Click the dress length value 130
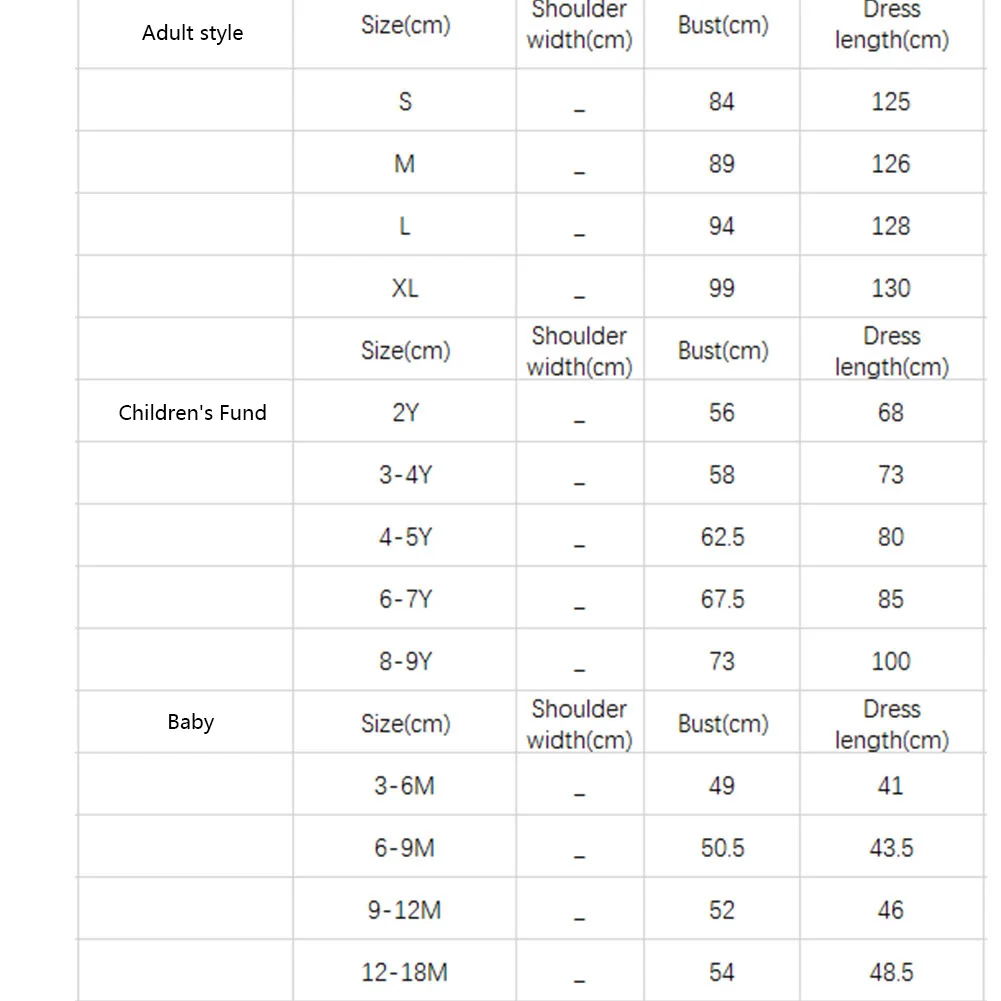Screen dimensions: 1001x1001 [890, 288]
